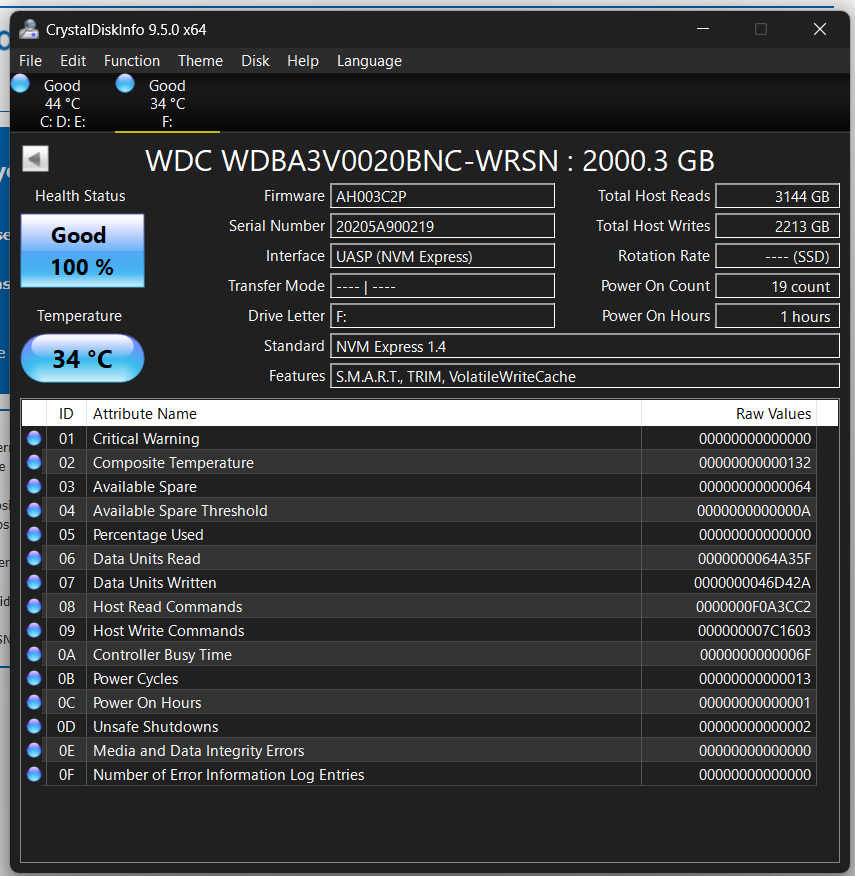
Task: Click the 34 °C temperature button
Action: click(83, 358)
